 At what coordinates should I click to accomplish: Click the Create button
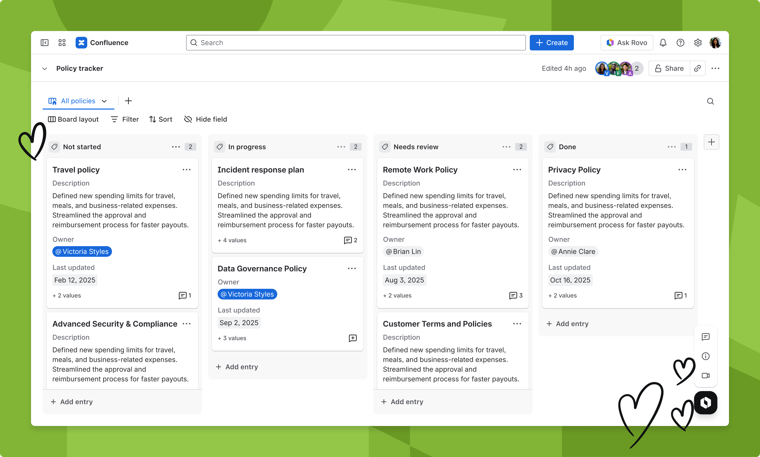[x=552, y=43]
